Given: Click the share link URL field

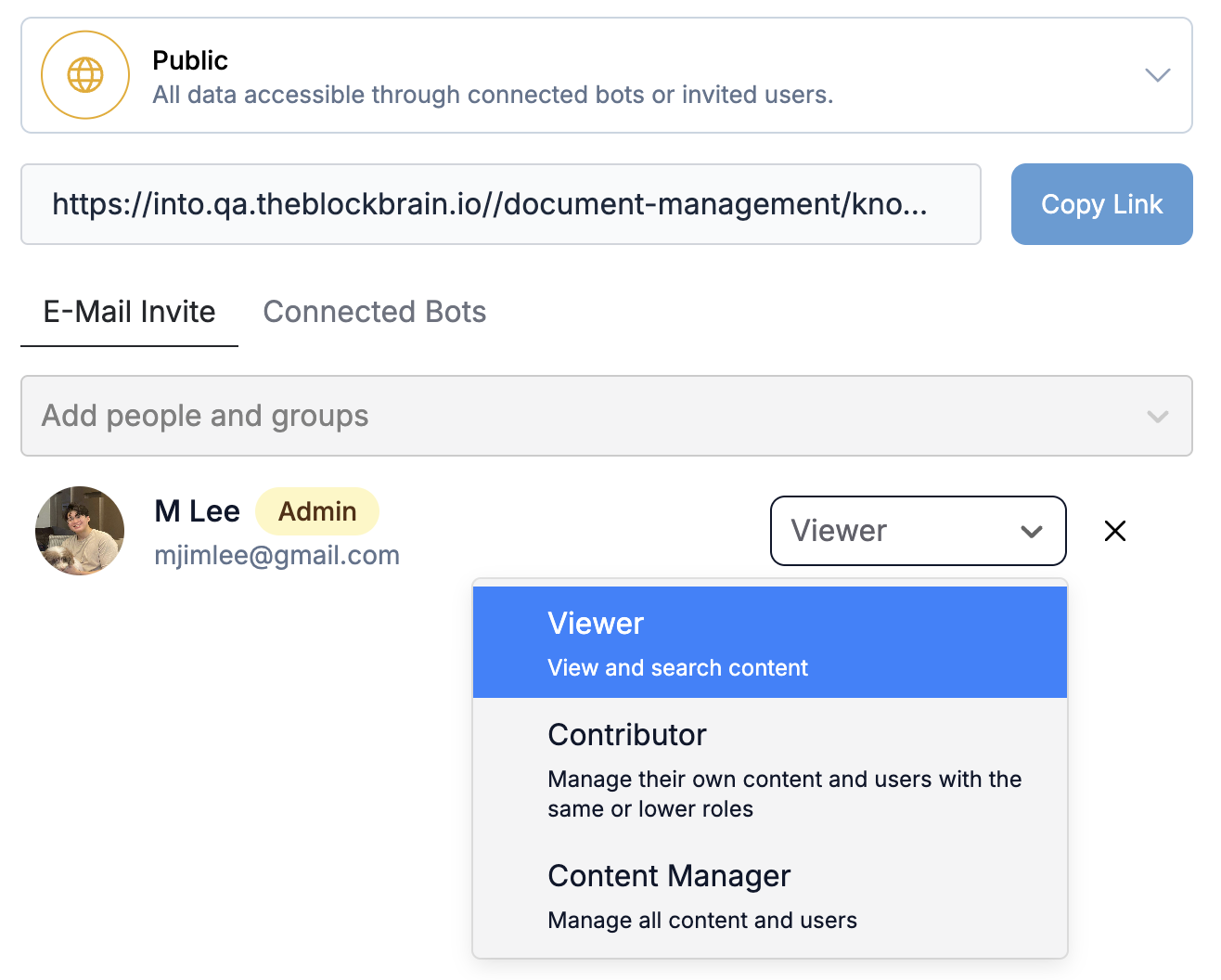Looking at the screenshot, I should (x=500, y=204).
